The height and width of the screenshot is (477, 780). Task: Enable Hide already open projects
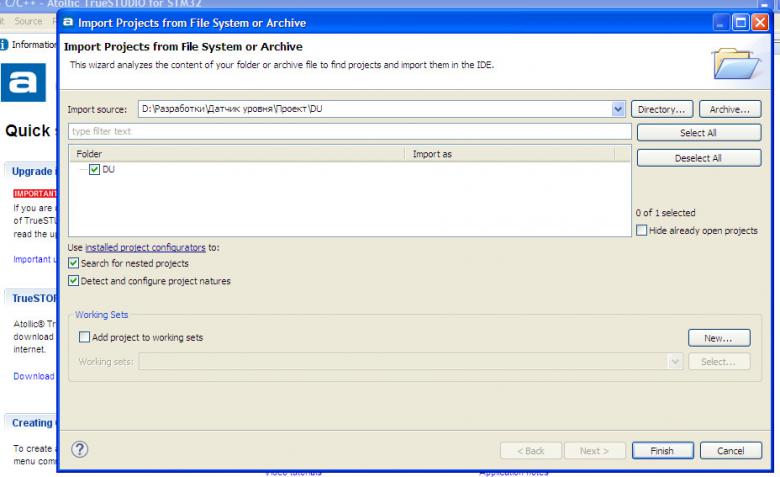click(642, 230)
